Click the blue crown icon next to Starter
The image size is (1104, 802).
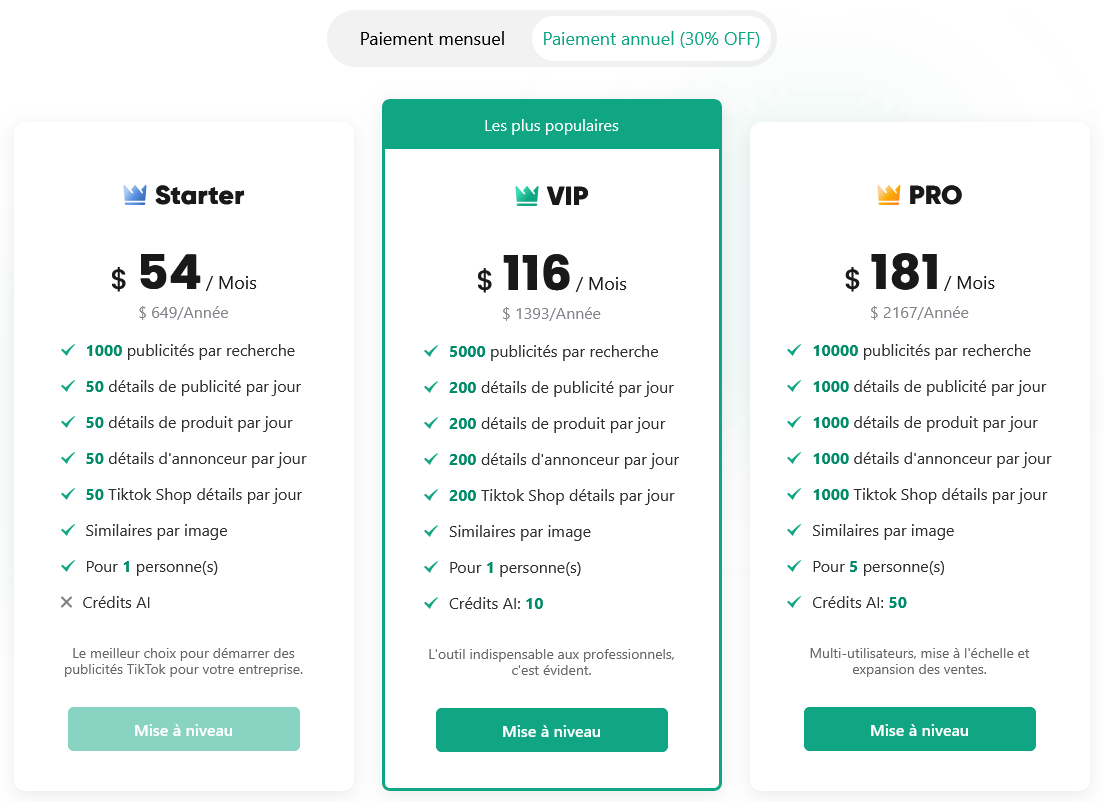tap(133, 195)
